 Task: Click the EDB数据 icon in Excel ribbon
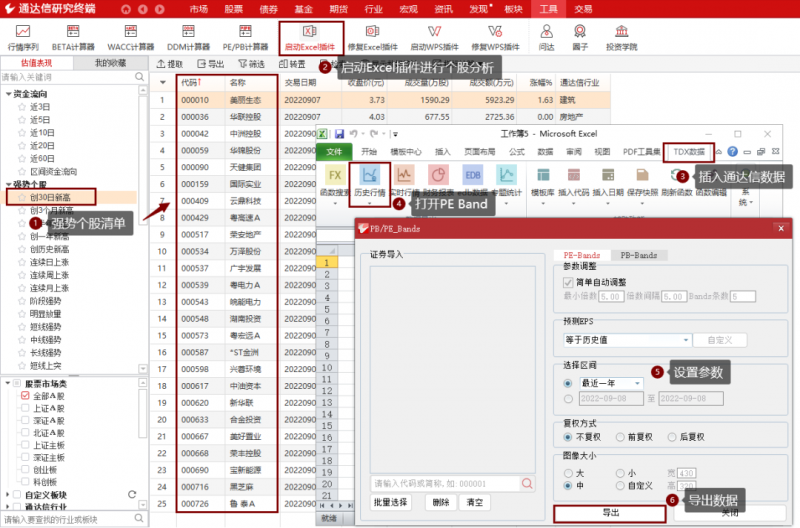coord(472,175)
